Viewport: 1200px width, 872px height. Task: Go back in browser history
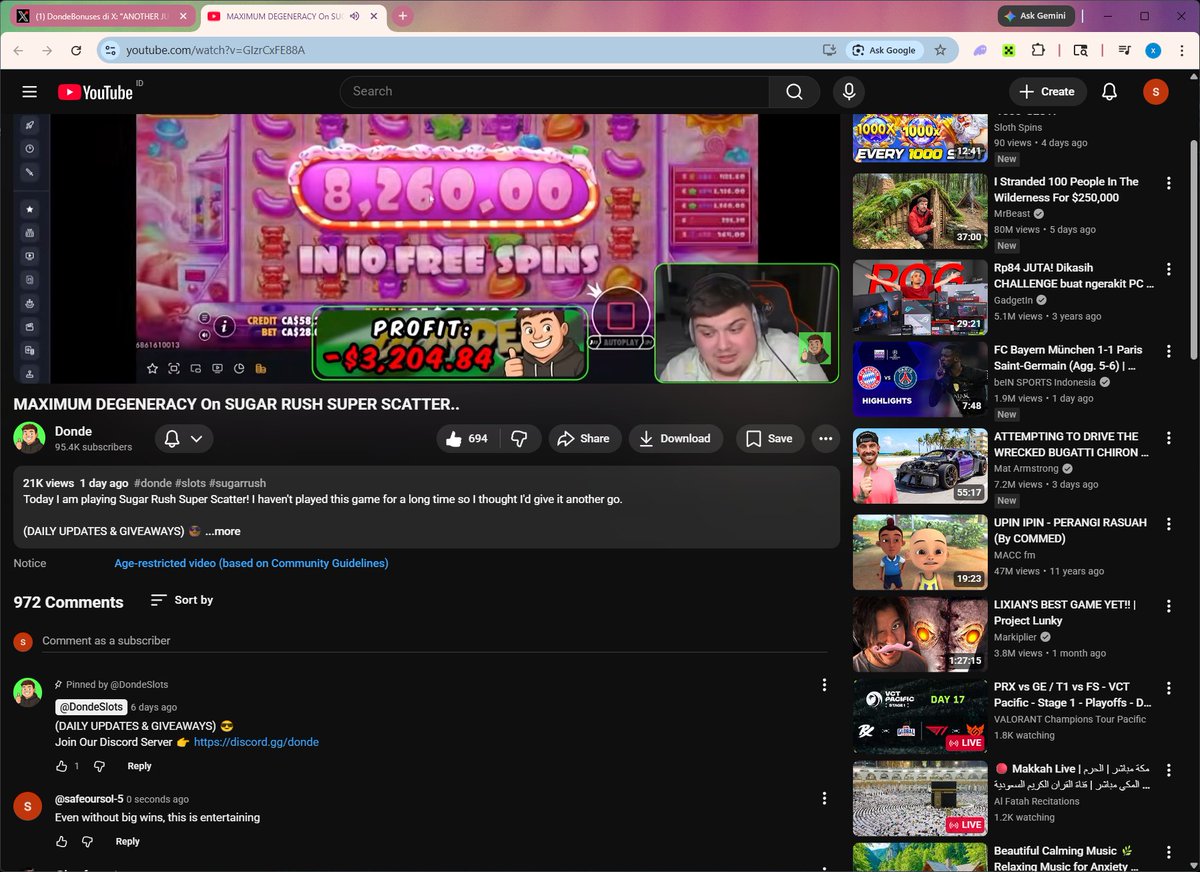click(x=20, y=50)
